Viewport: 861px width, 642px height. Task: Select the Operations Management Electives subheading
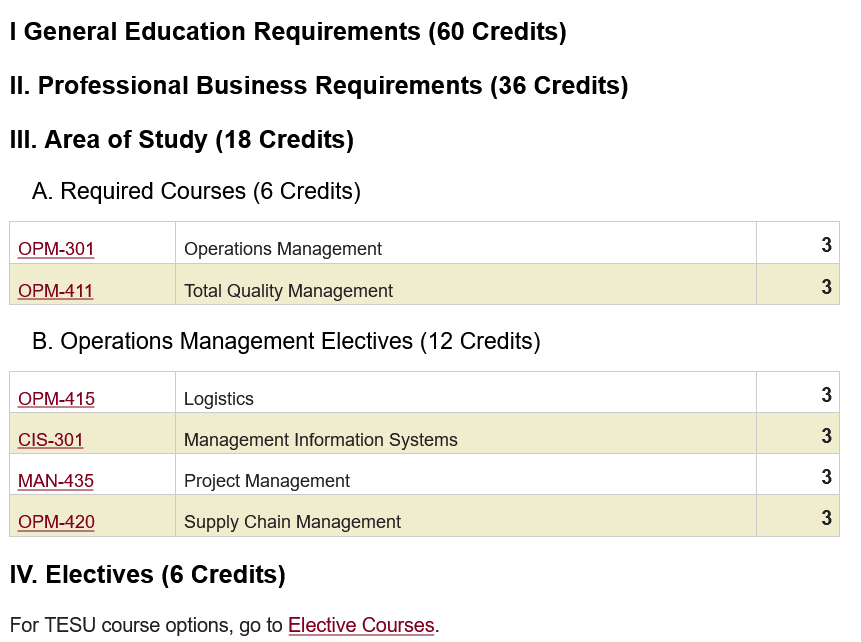tap(286, 342)
